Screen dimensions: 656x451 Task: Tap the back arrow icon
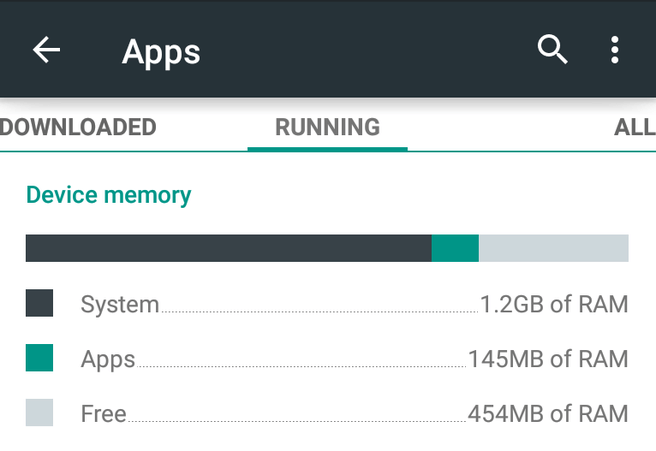tap(46, 50)
